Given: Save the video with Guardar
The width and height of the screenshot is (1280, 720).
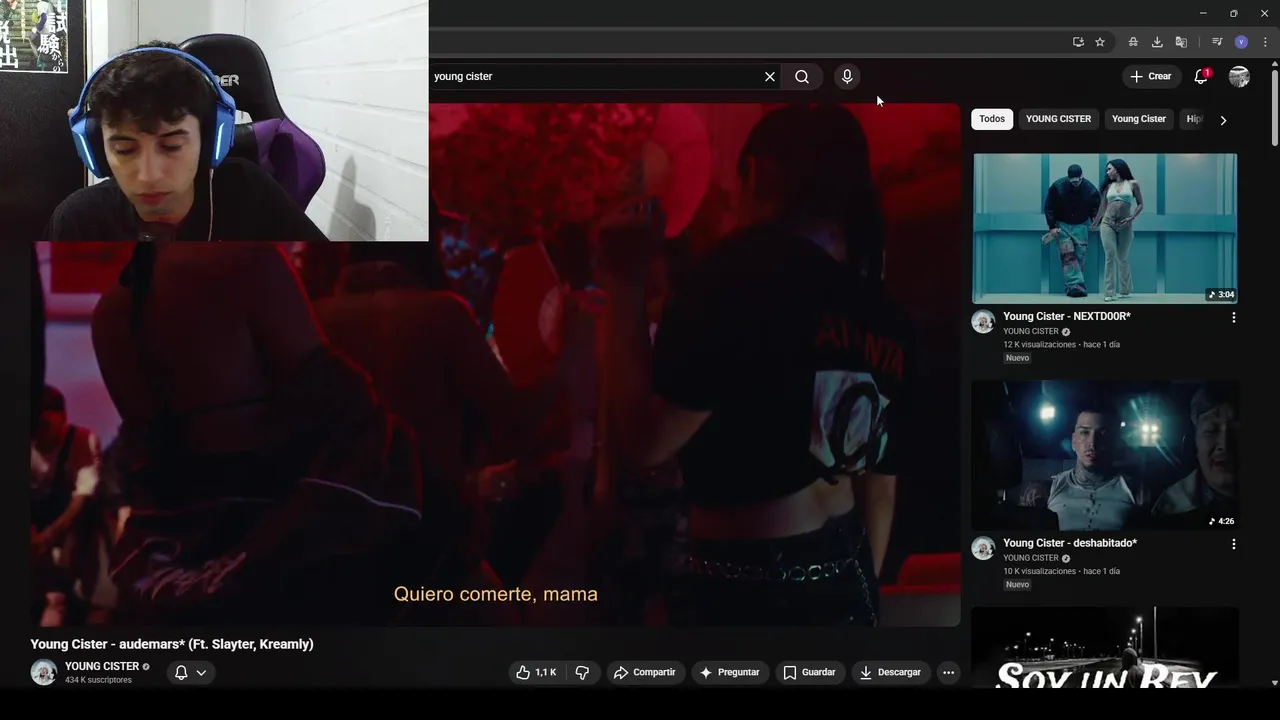Looking at the screenshot, I should (809, 672).
